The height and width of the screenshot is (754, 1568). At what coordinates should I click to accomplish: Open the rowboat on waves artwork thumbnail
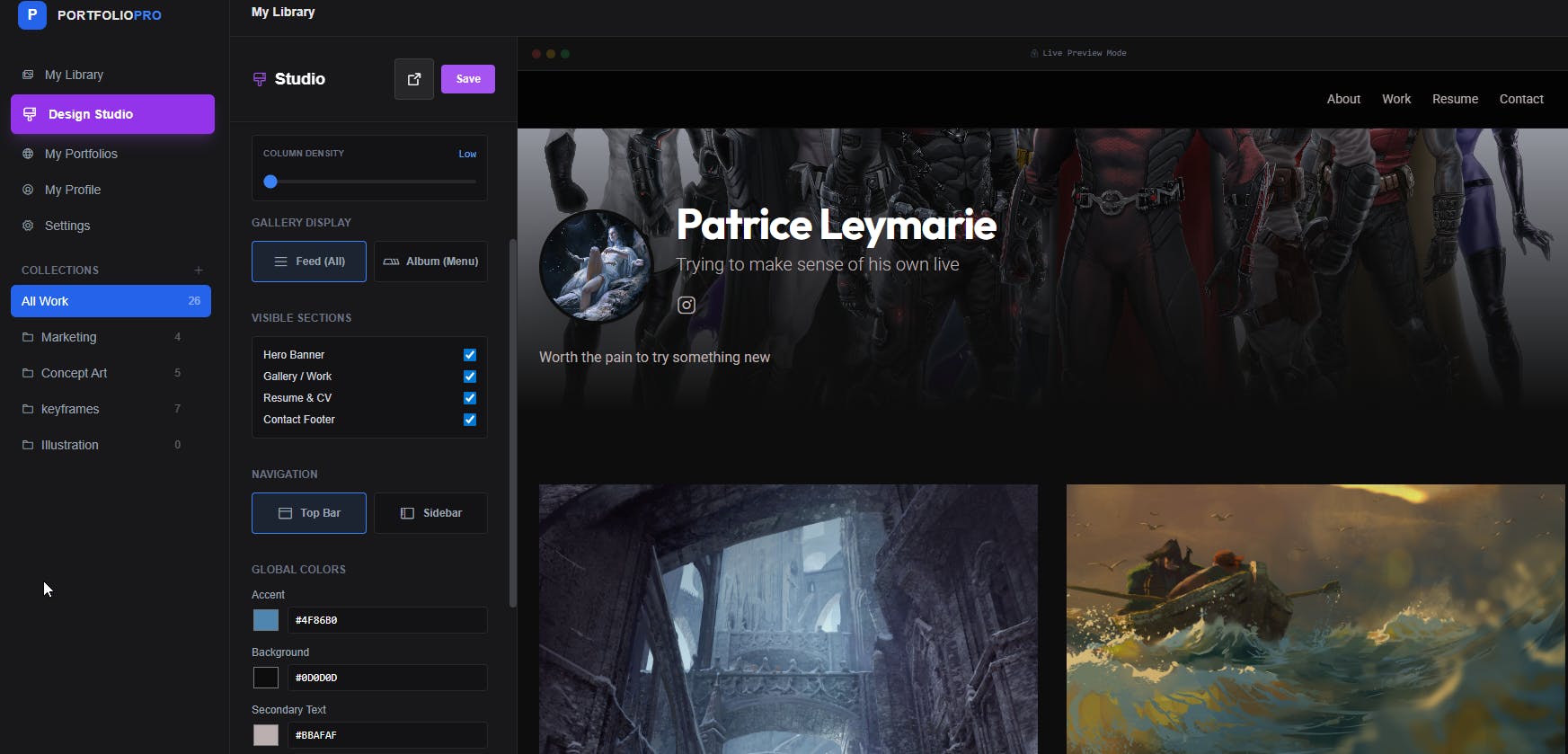1316,619
